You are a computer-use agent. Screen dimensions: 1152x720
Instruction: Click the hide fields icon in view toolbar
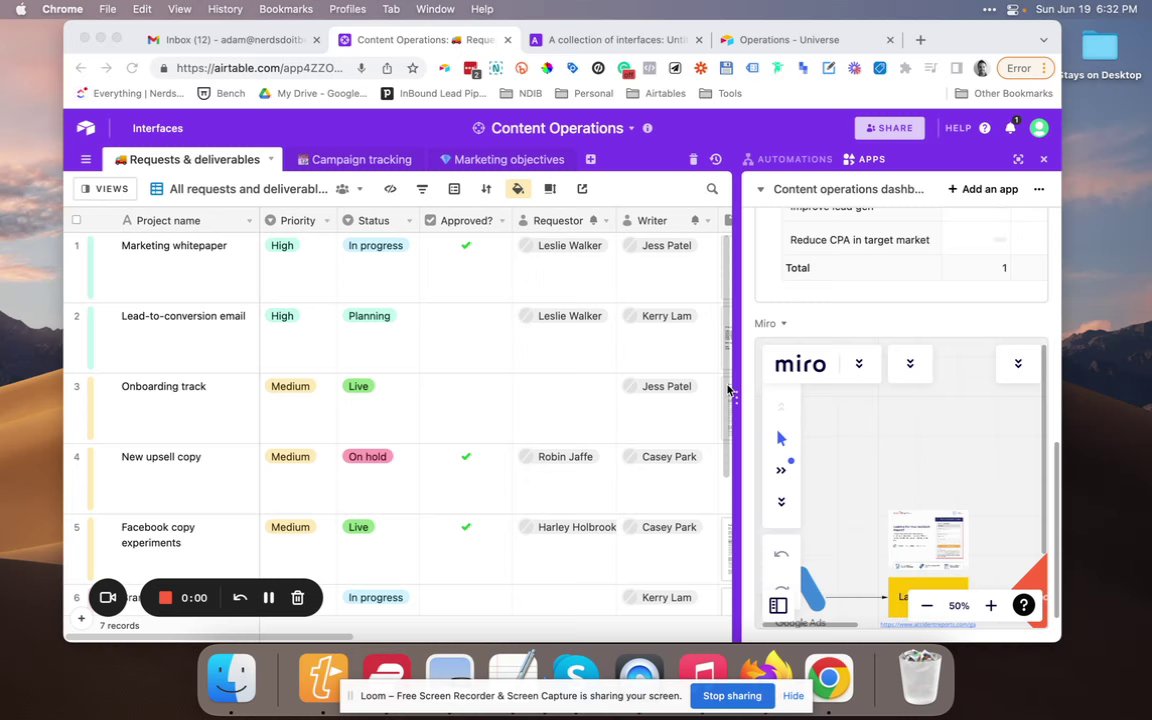point(390,189)
